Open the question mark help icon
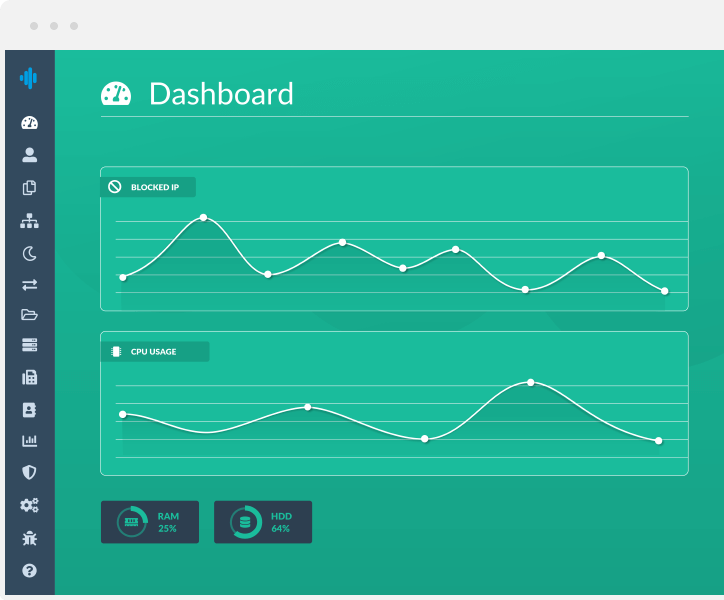Screen dimensions: 724x600 point(30,570)
